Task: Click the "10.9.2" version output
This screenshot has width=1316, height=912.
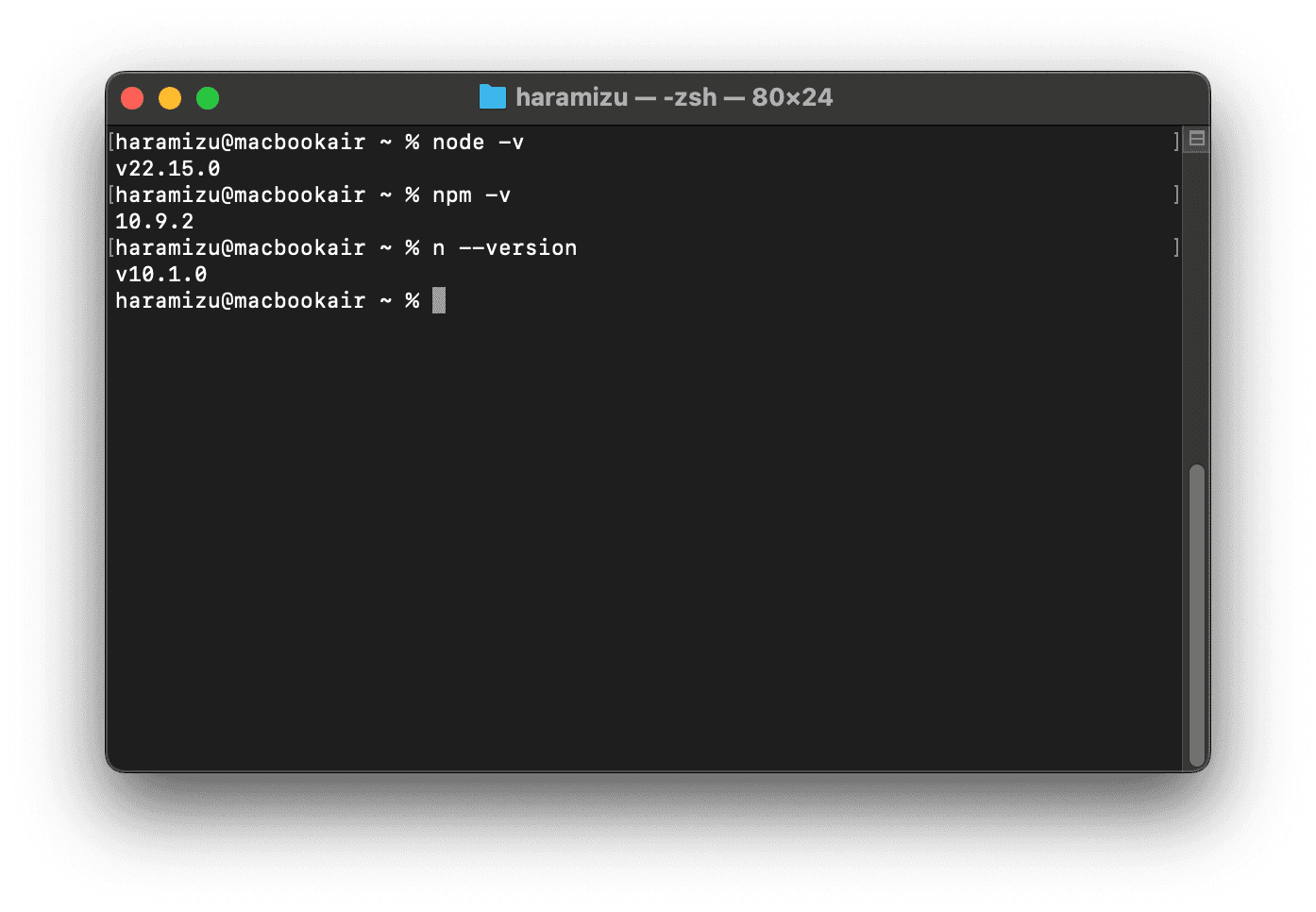Action: (155, 221)
